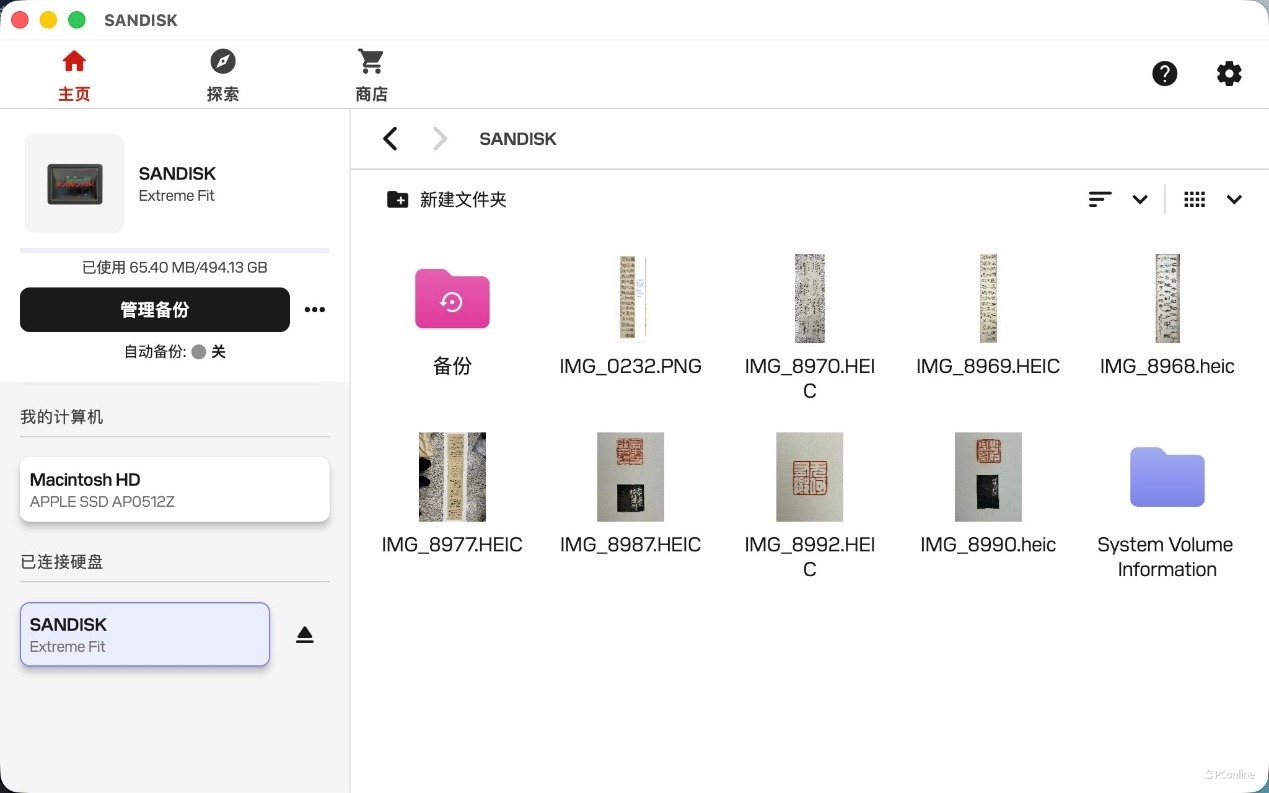Click the storage usage progress bar
1269x793 pixels.
(175, 250)
